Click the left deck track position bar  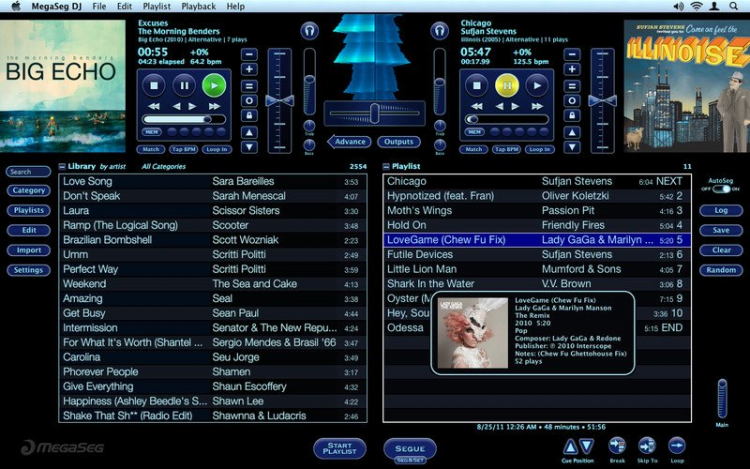pyautogui.click(x=184, y=120)
